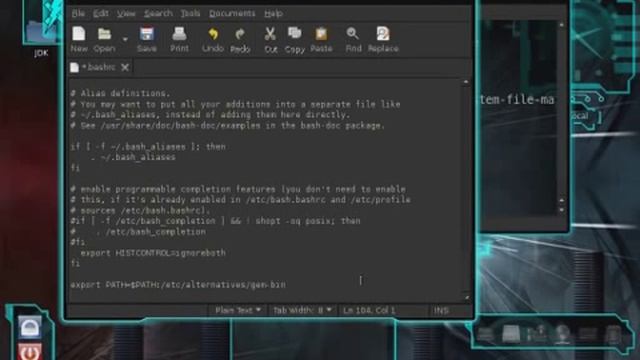This screenshot has width=640, height=360.
Task: Print the document using Print icon
Action: click(179, 39)
